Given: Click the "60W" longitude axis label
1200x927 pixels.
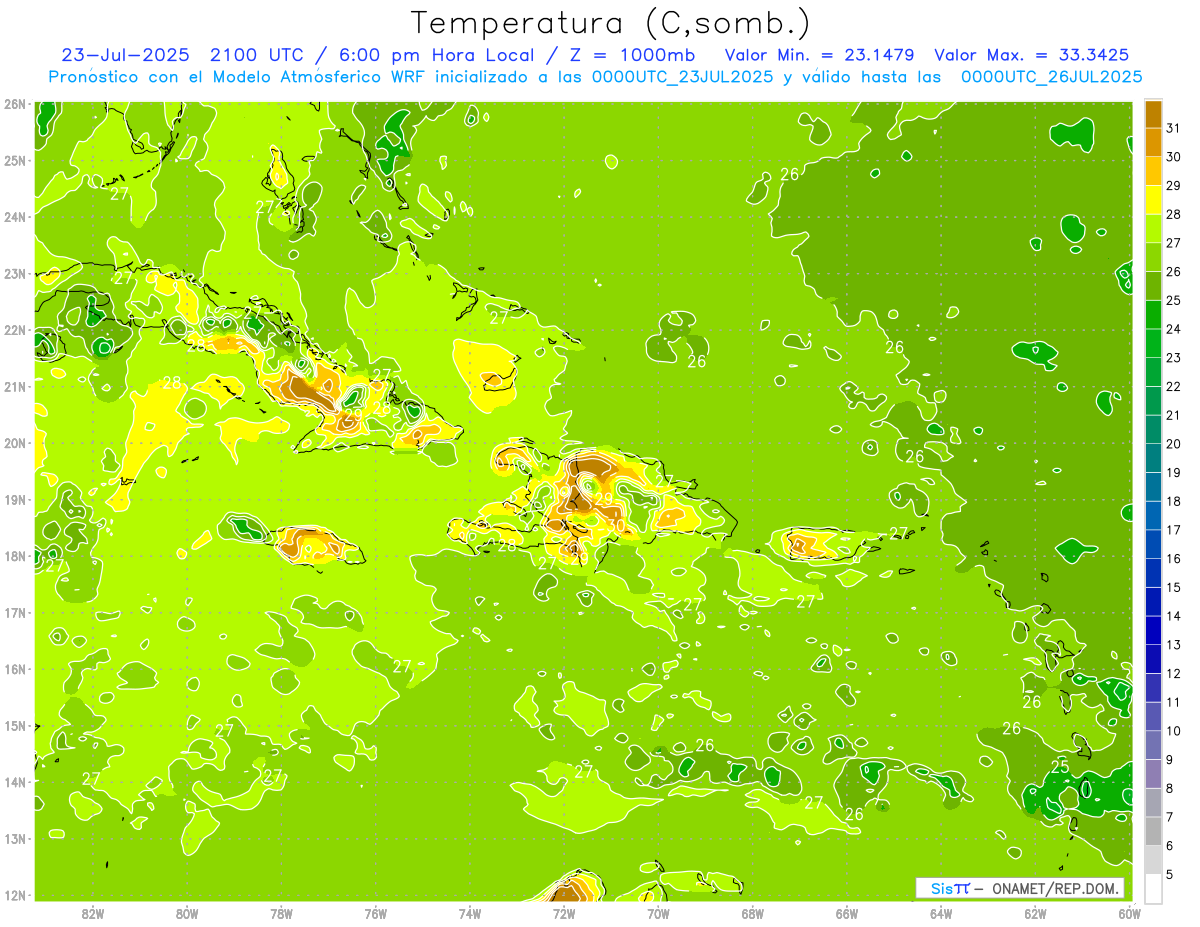Looking at the screenshot, I should click(x=1129, y=913).
